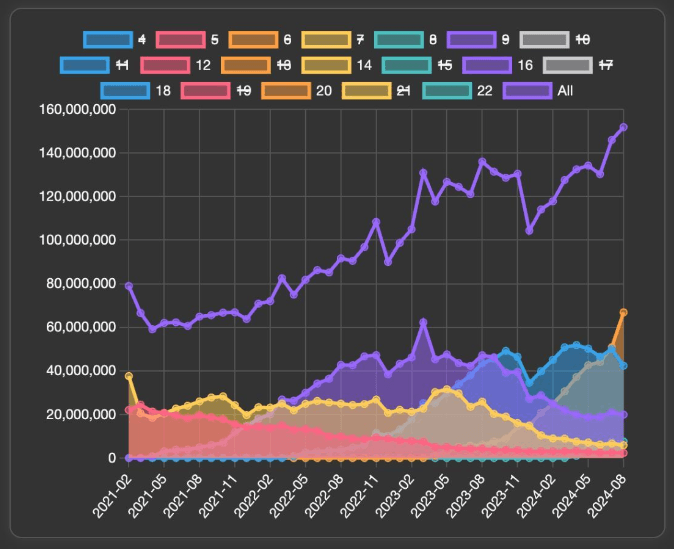Enable series 9 in the legend
The height and width of the screenshot is (549, 674).
point(505,40)
